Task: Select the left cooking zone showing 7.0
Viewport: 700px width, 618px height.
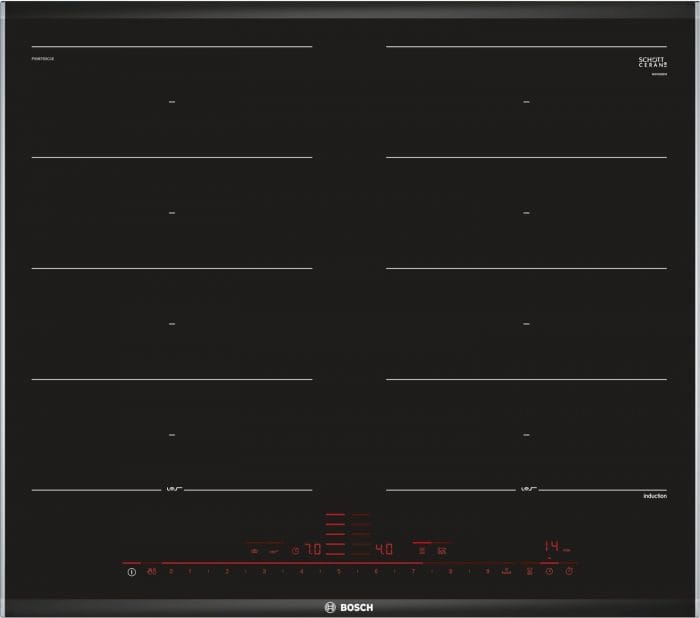Action: point(313,549)
